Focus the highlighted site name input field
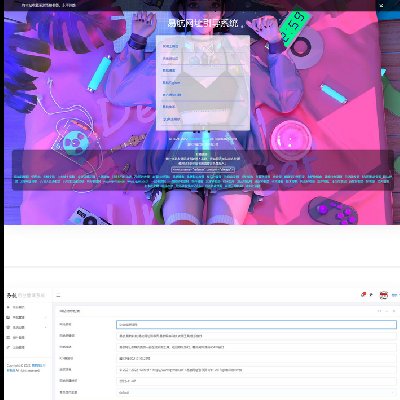Viewport: 400px width, 400px height. click(x=256, y=324)
